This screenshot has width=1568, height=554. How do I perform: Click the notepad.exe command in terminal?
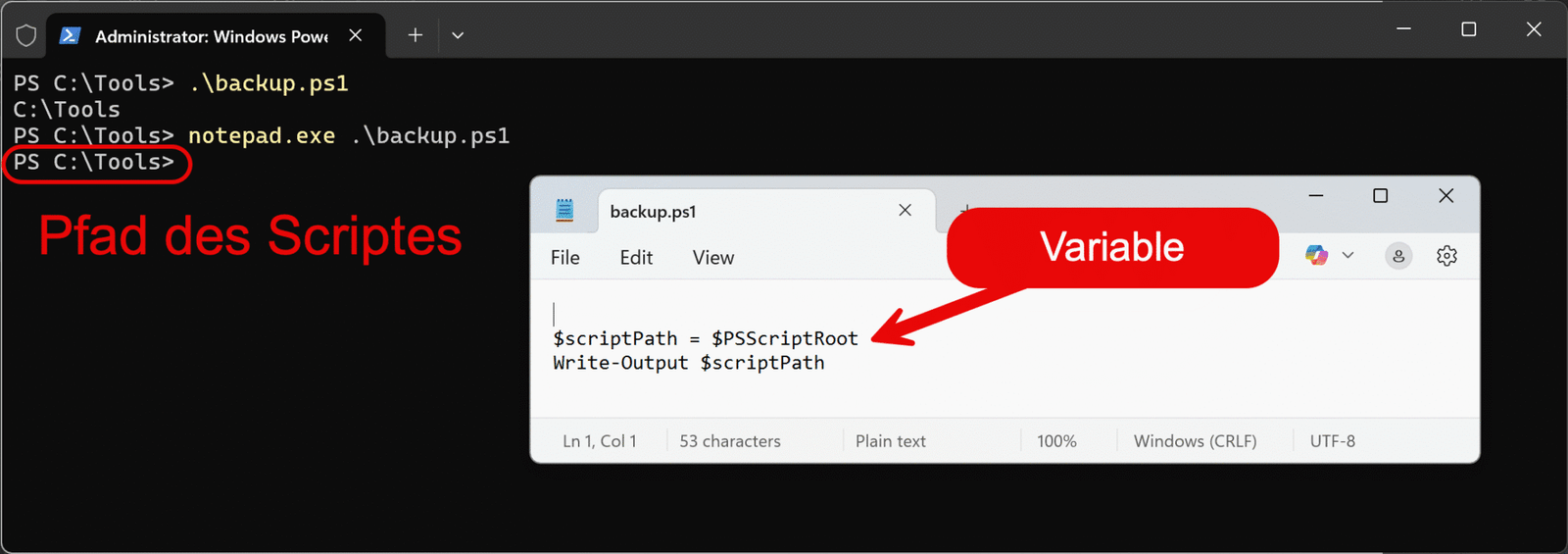click(x=262, y=136)
